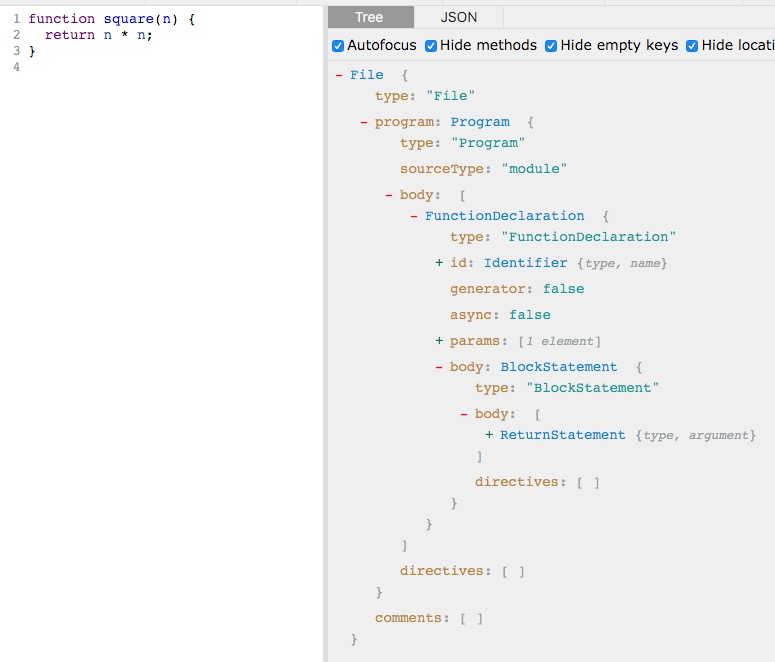Expand the params array
775x662 pixels.
(439, 341)
